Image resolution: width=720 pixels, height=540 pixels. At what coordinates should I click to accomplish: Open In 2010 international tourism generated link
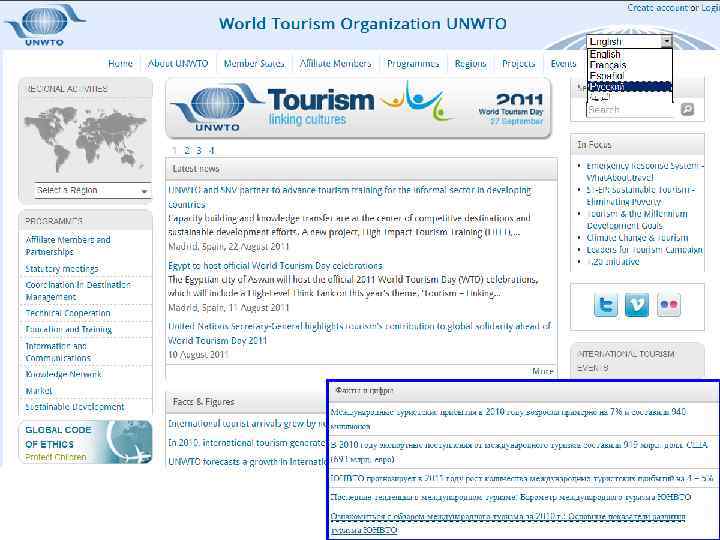tap(247, 443)
